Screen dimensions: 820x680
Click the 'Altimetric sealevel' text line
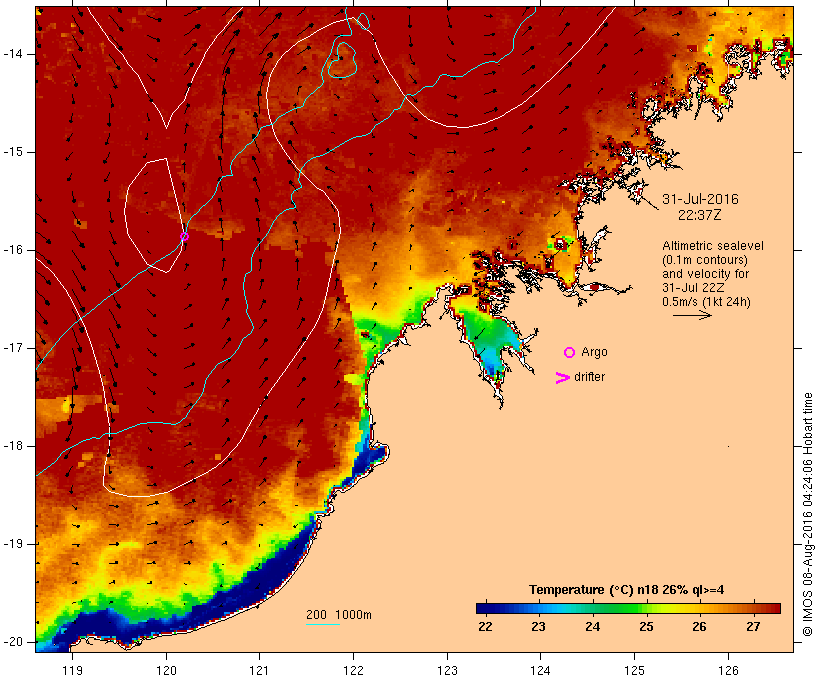tap(713, 246)
